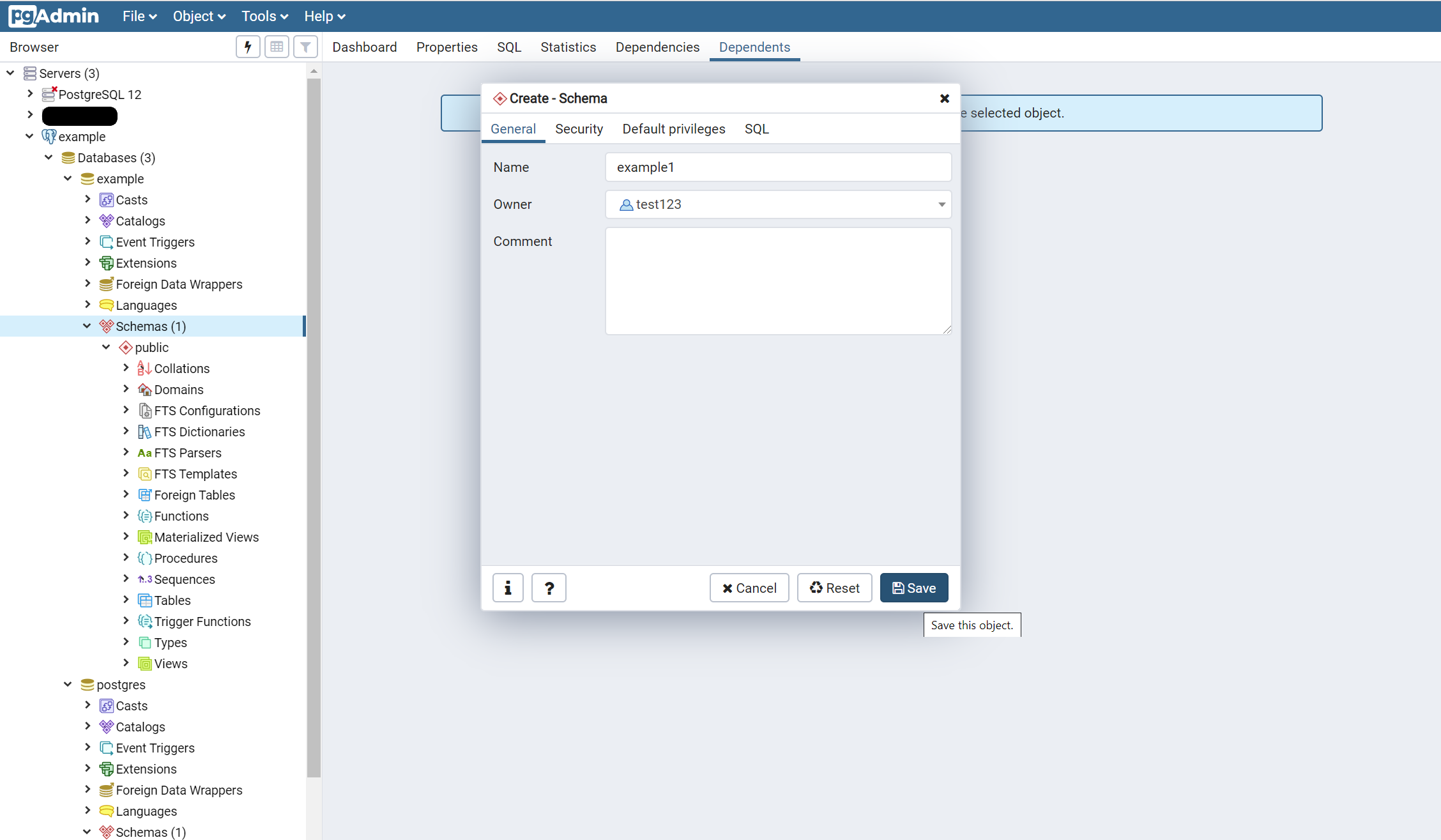Viewport: 1441px width, 840px height.
Task: Click the info button in dialog footer
Action: click(x=508, y=588)
